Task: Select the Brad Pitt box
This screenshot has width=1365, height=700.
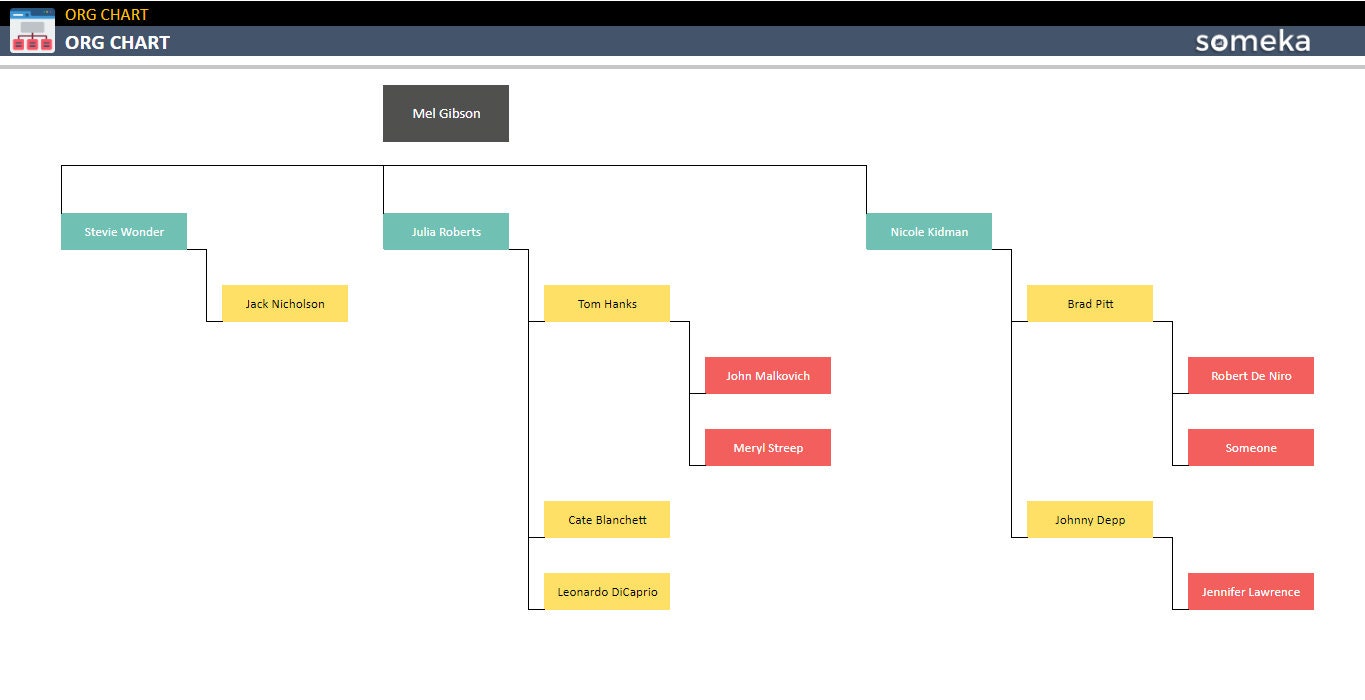Action: click(1090, 303)
